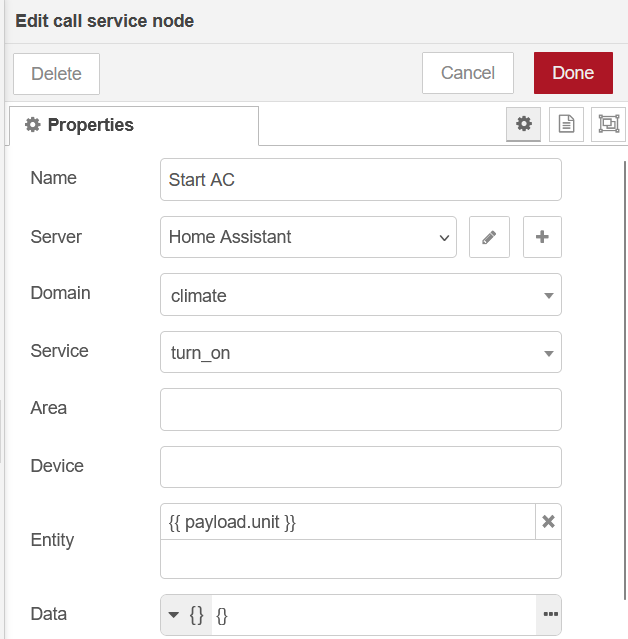Viewport: 628px width, 639px height.
Task: Open the Domain dropdown arrow
Action: point(549,296)
